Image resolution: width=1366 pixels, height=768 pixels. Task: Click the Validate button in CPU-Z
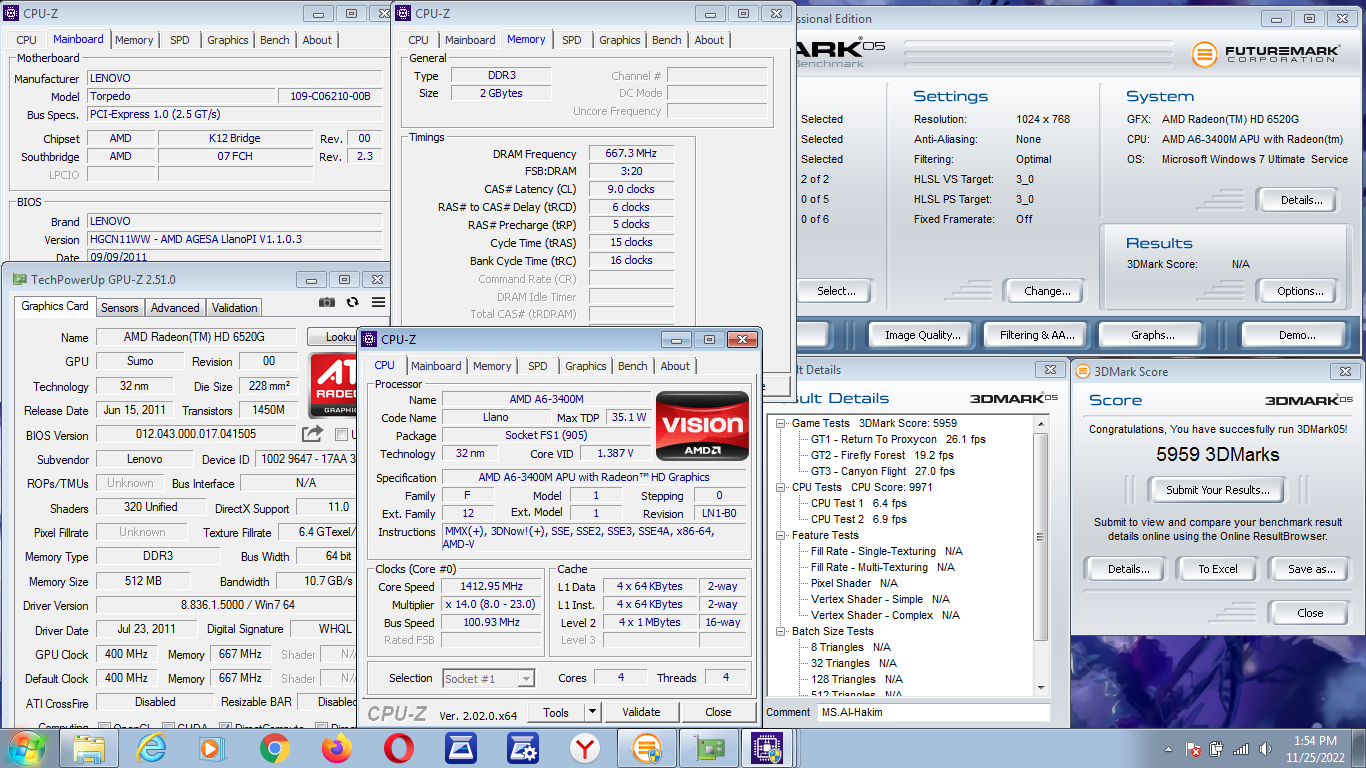(x=641, y=712)
